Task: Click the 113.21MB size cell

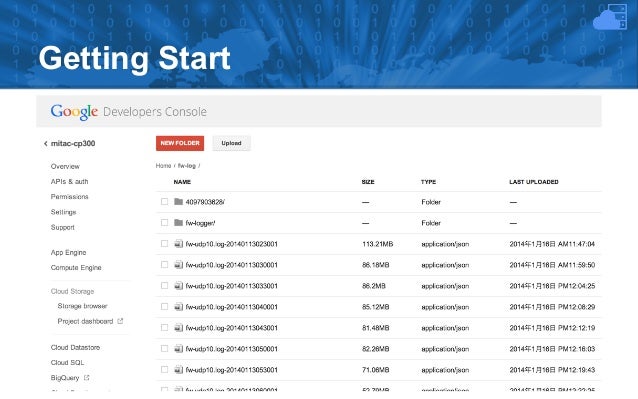Action: pos(378,244)
